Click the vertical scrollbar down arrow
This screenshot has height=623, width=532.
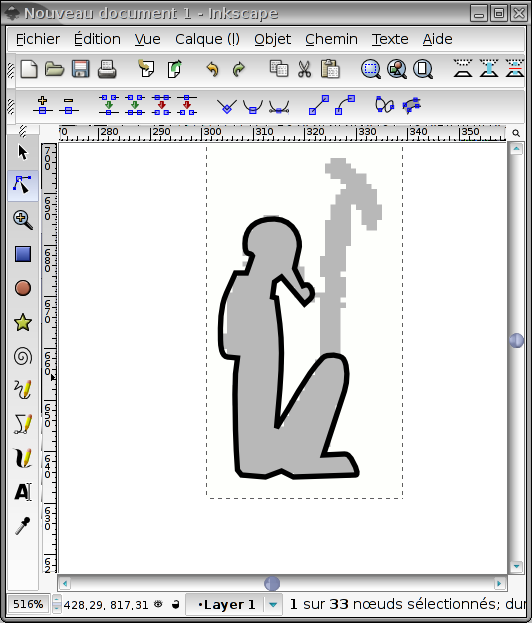pyautogui.click(x=516, y=566)
